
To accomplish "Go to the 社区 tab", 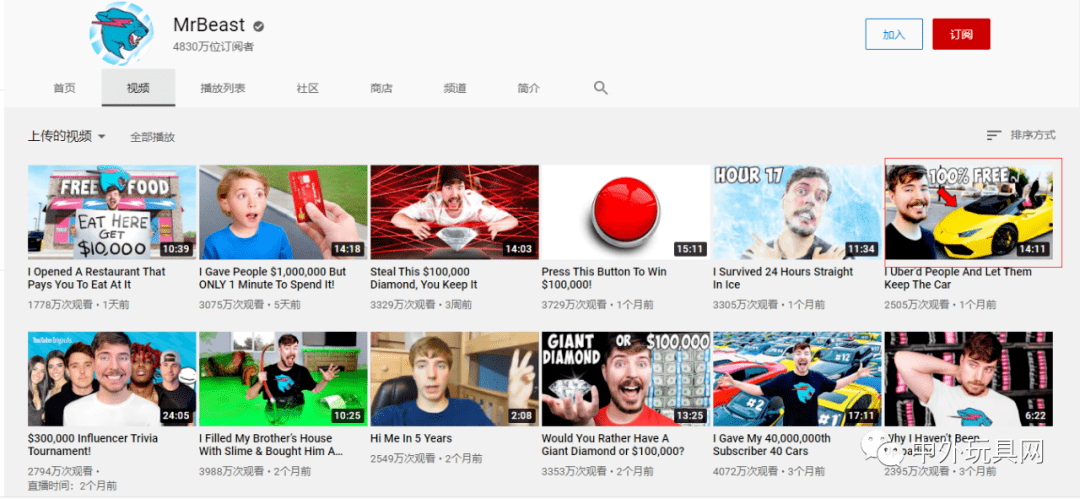I will tap(308, 88).
